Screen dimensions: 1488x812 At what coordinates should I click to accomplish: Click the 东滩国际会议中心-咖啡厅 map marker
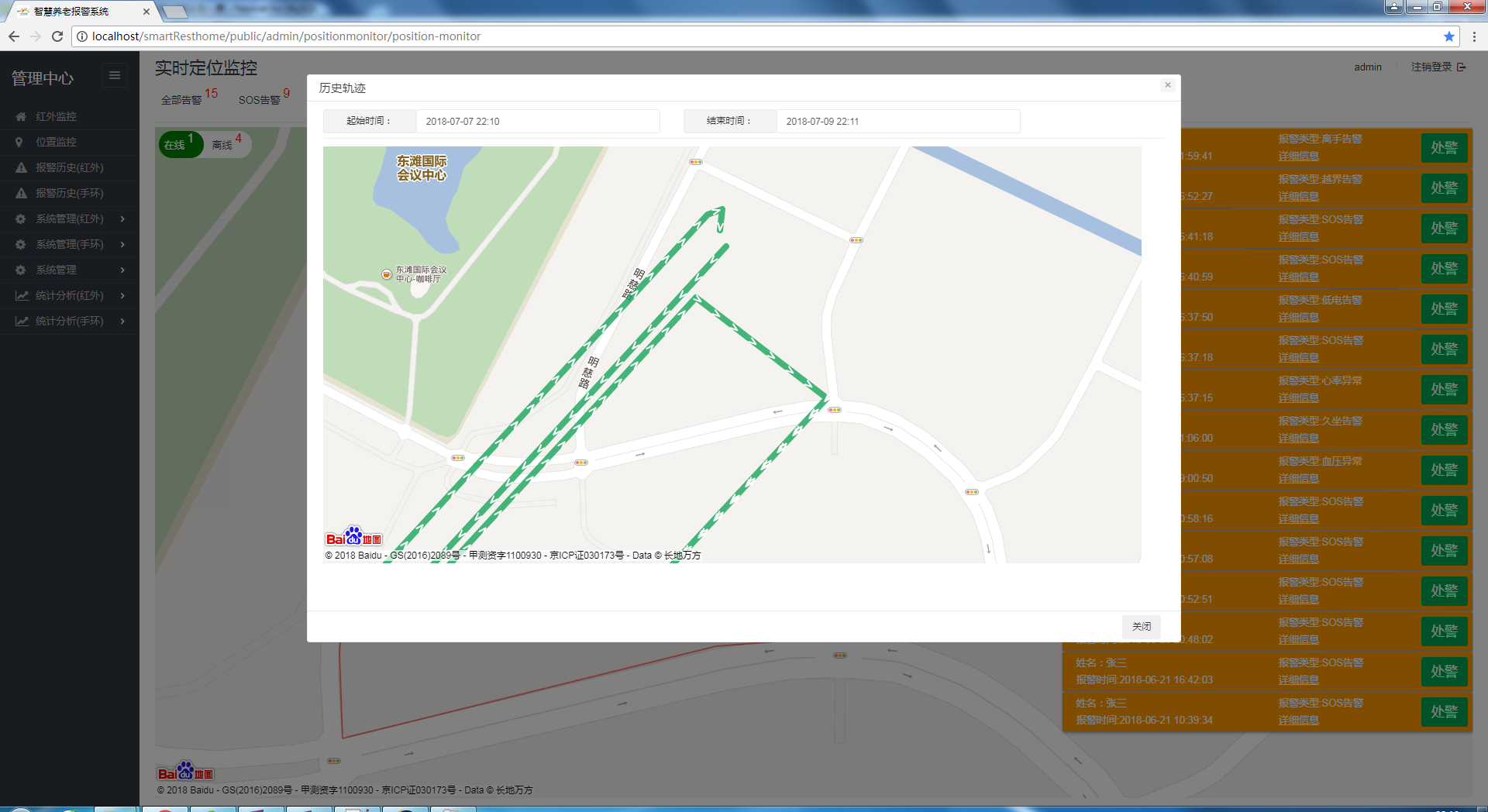pos(387,274)
